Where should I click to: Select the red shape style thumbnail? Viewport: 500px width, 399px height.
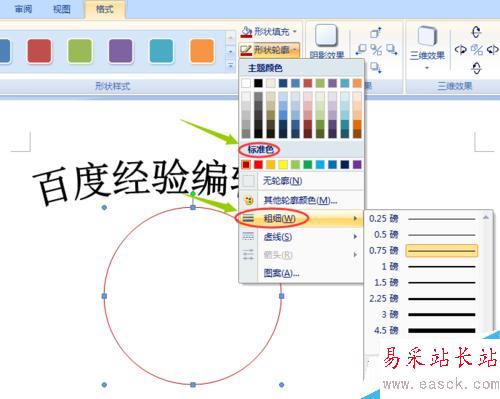click(x=39, y=51)
